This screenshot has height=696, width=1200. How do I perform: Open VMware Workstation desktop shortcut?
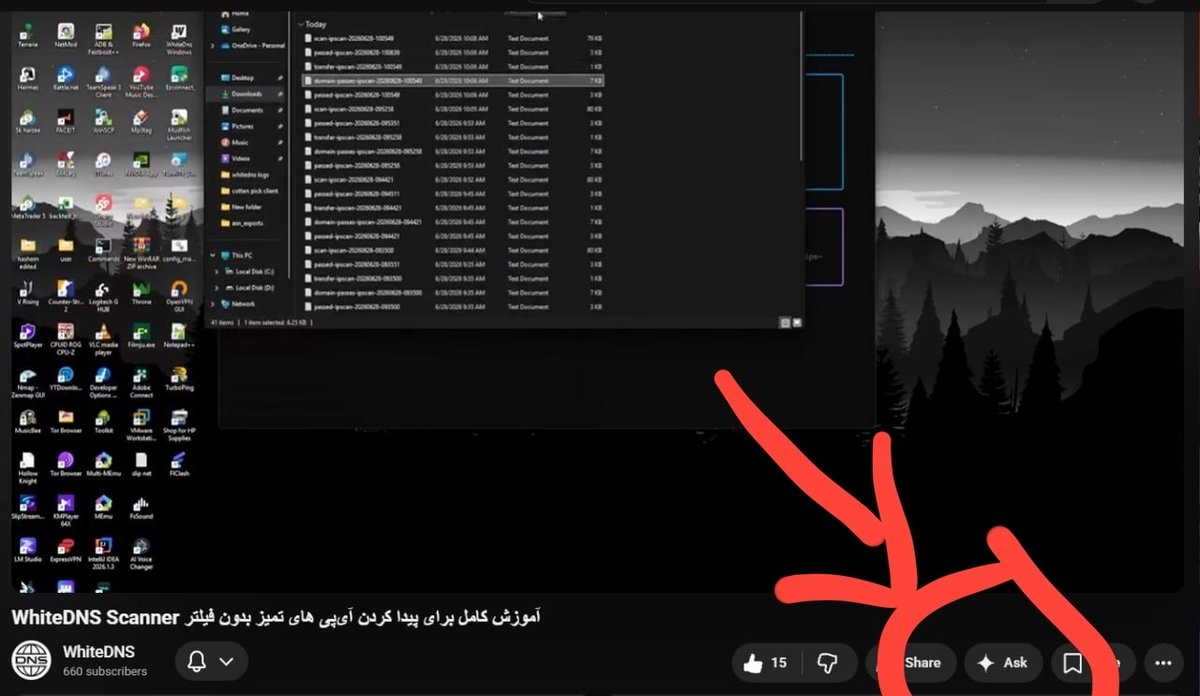pyautogui.click(x=141, y=427)
